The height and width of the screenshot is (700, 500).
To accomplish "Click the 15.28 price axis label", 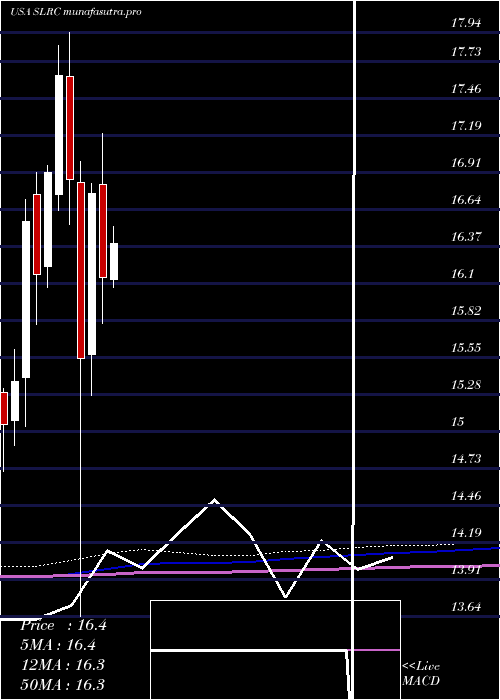I will 466,384.
